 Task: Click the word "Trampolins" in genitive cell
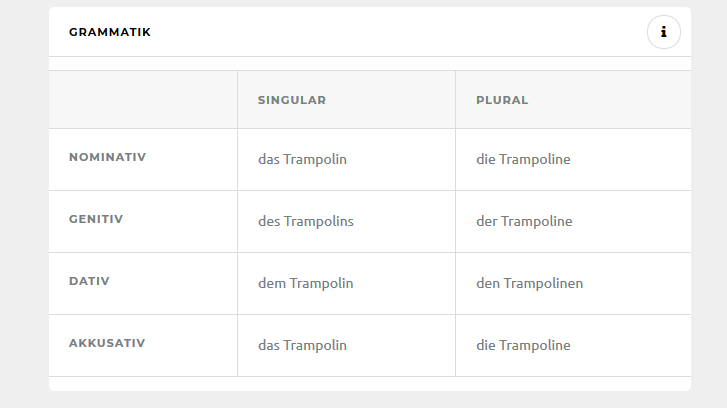(319, 221)
